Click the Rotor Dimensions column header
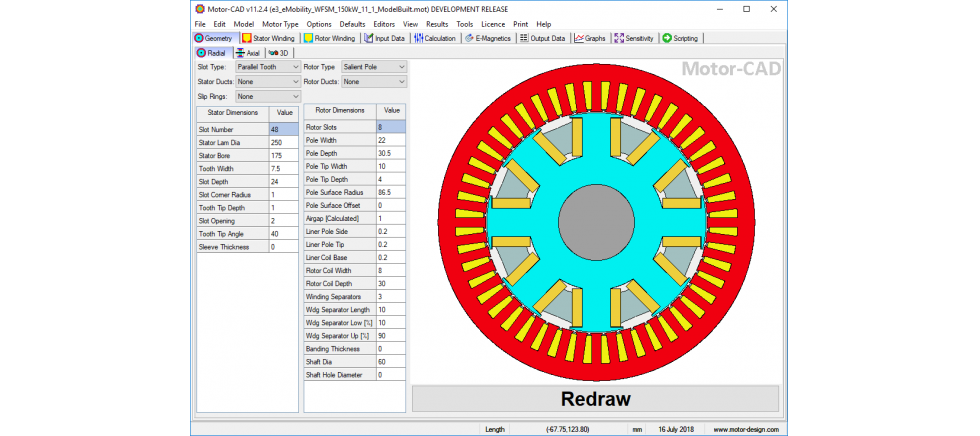 click(340, 111)
